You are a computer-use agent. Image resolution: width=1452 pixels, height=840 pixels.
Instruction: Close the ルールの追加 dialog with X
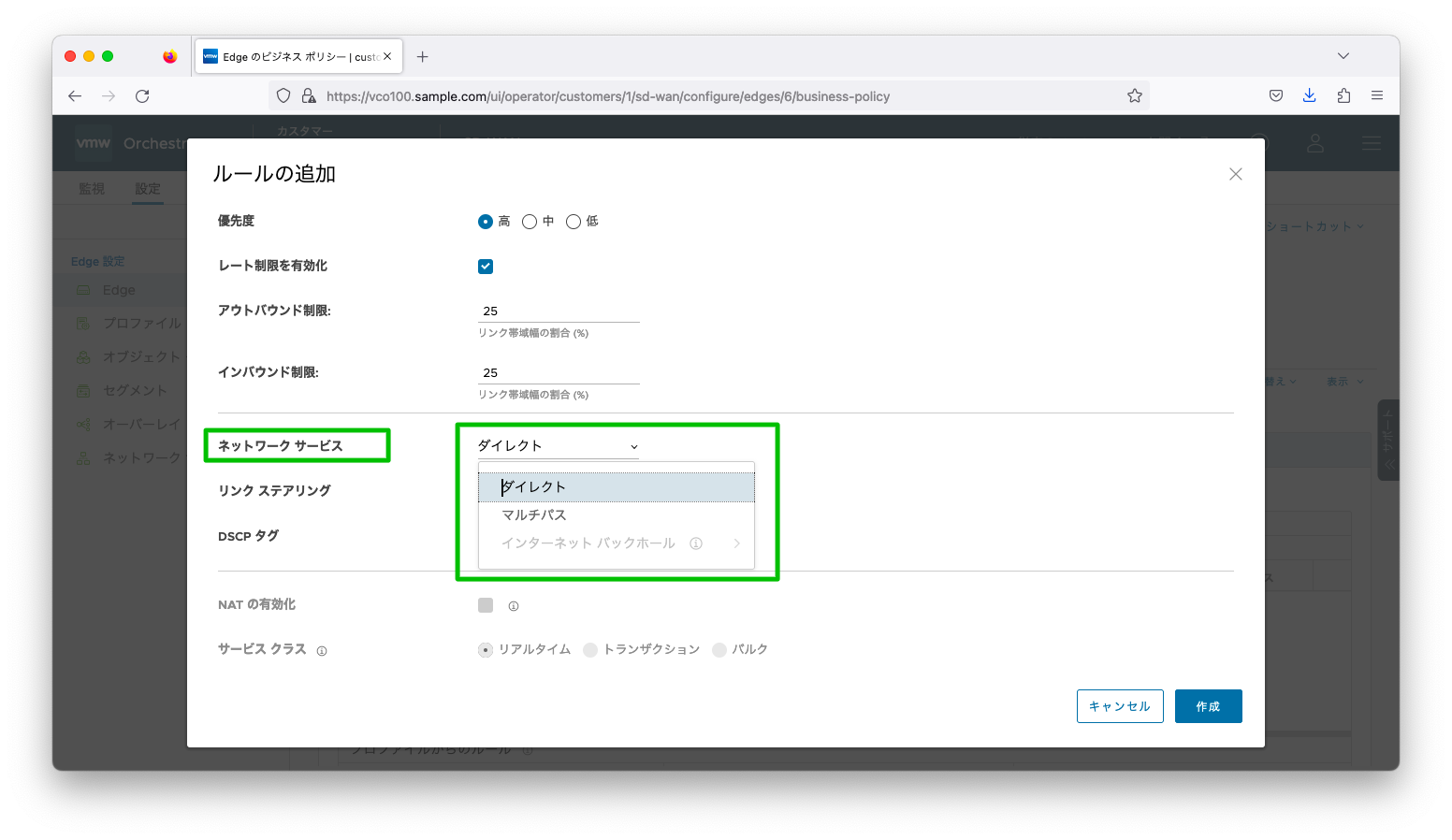pos(1235,174)
